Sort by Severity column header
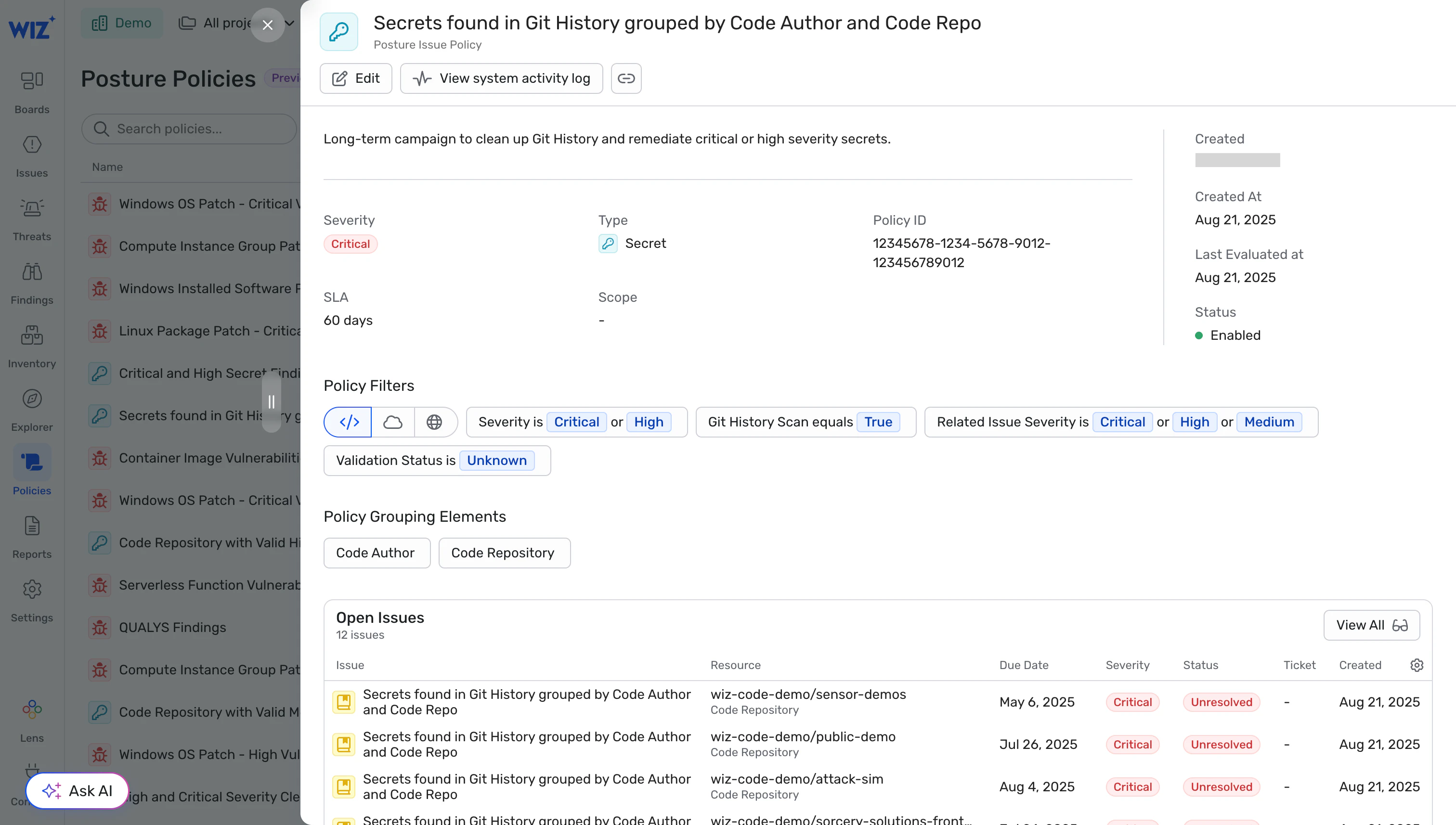The image size is (1456, 825). click(x=1127, y=665)
